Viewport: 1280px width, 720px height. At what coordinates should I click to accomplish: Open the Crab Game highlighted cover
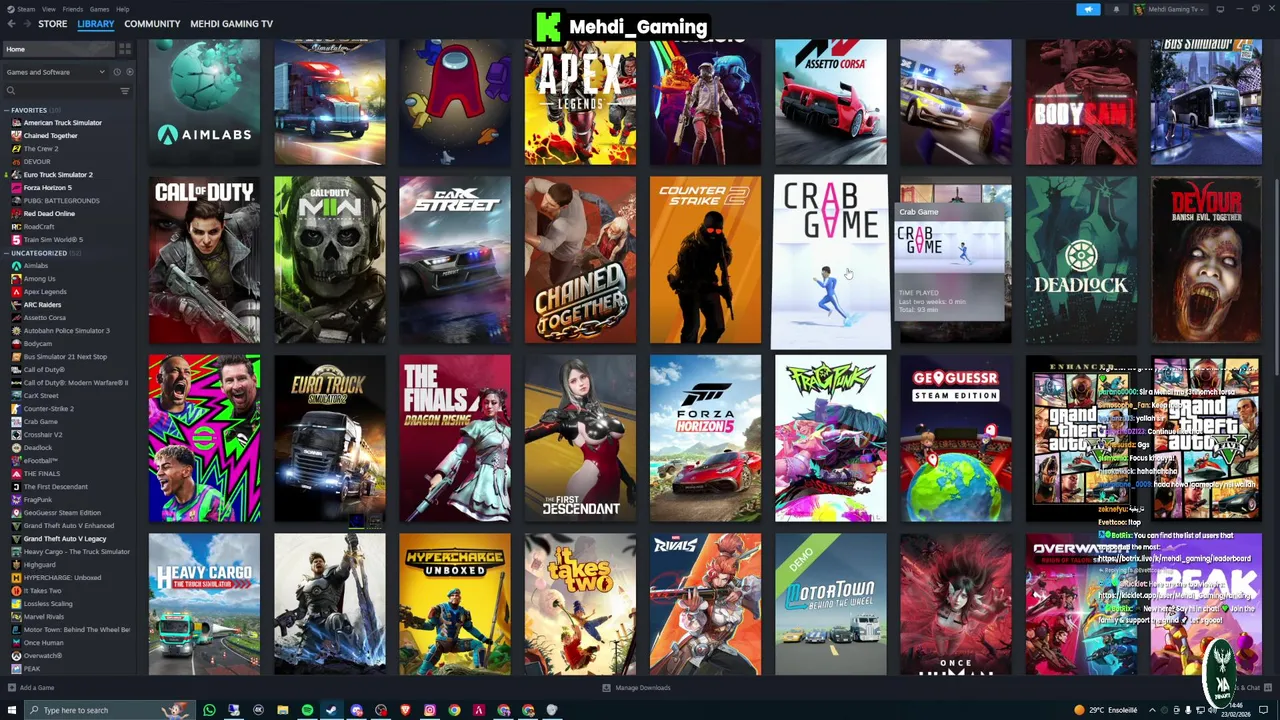[x=830, y=262]
